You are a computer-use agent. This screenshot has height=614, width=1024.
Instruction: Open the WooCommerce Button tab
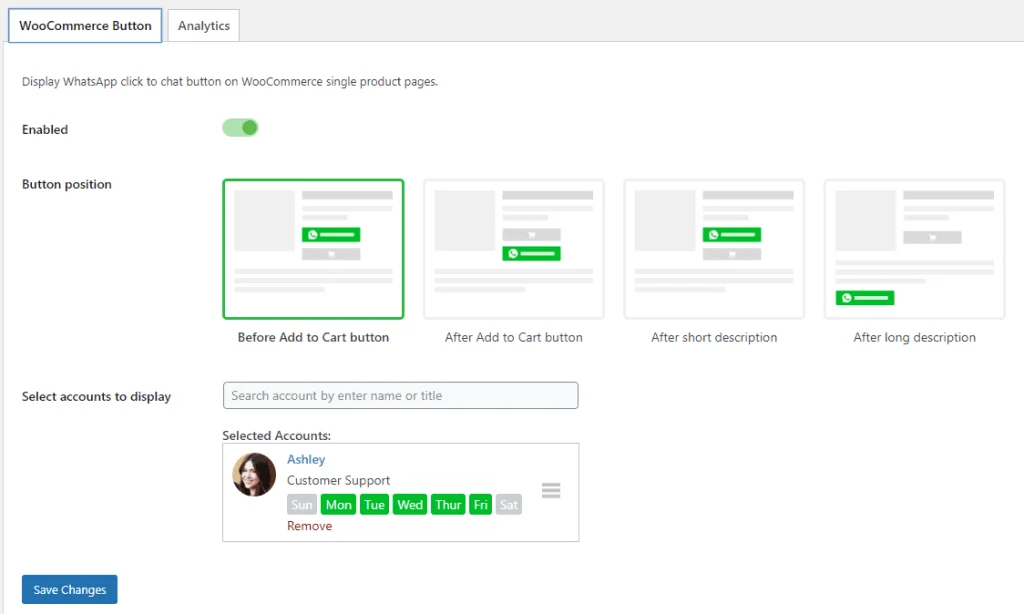(x=85, y=25)
